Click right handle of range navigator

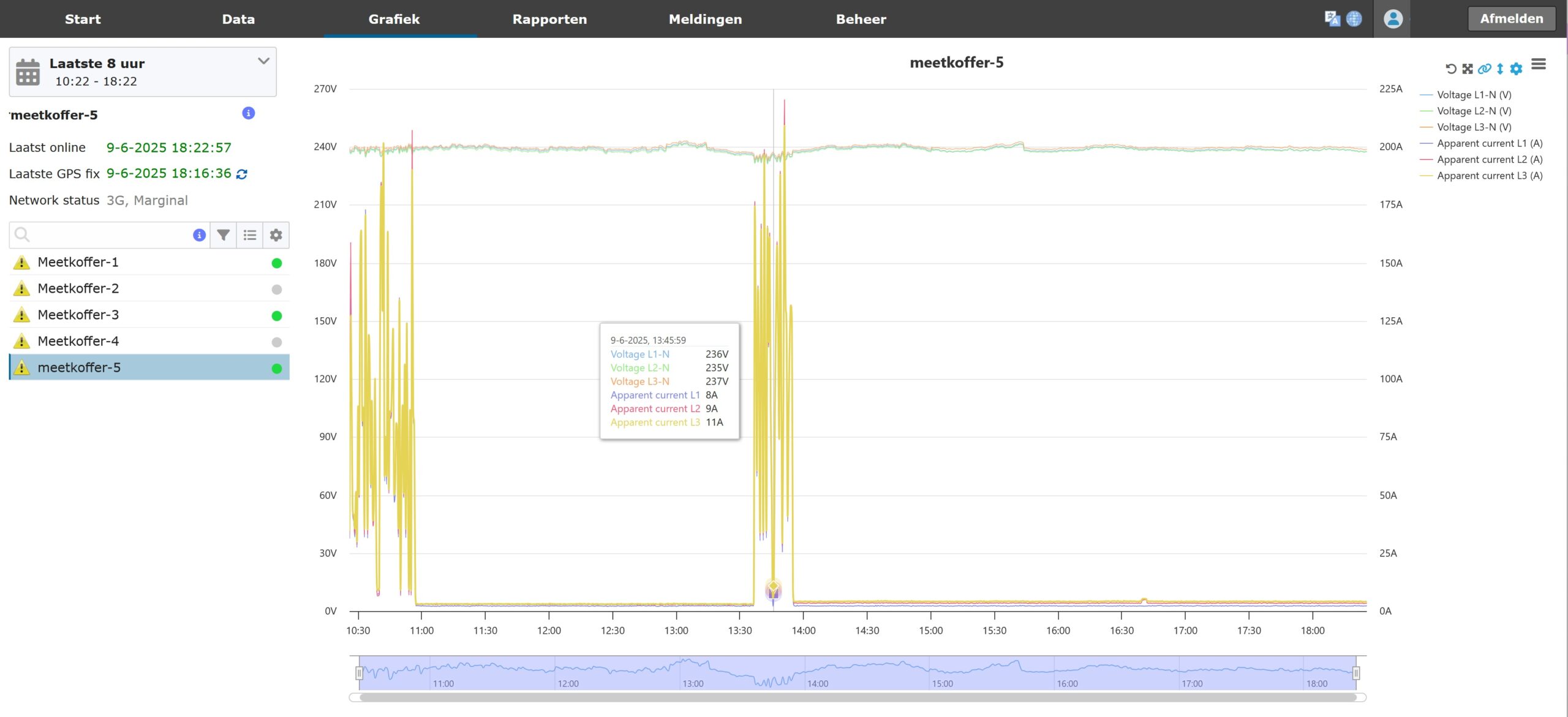coord(1356,673)
